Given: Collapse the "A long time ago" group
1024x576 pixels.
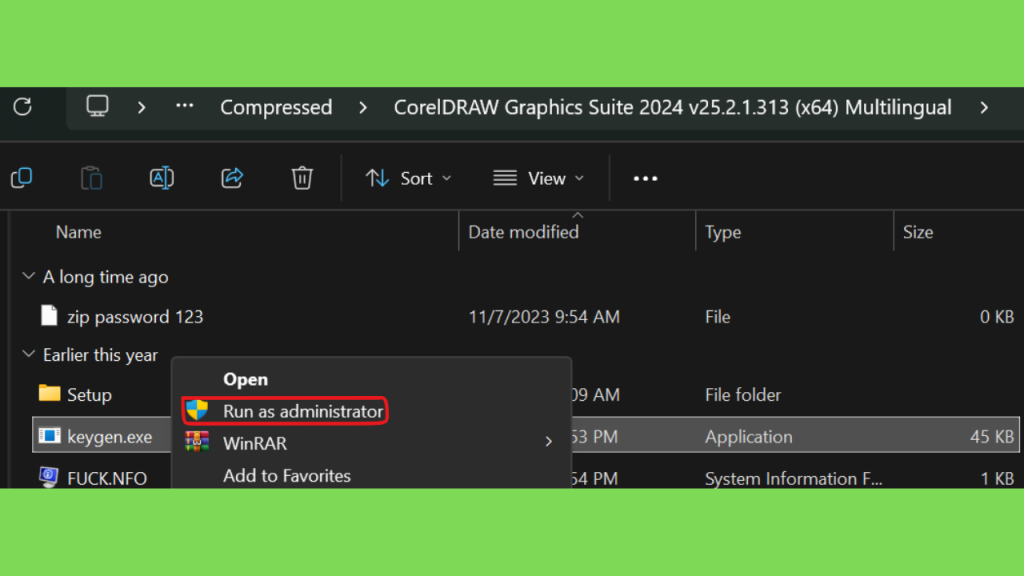Looking at the screenshot, I should pyautogui.click(x=28, y=277).
